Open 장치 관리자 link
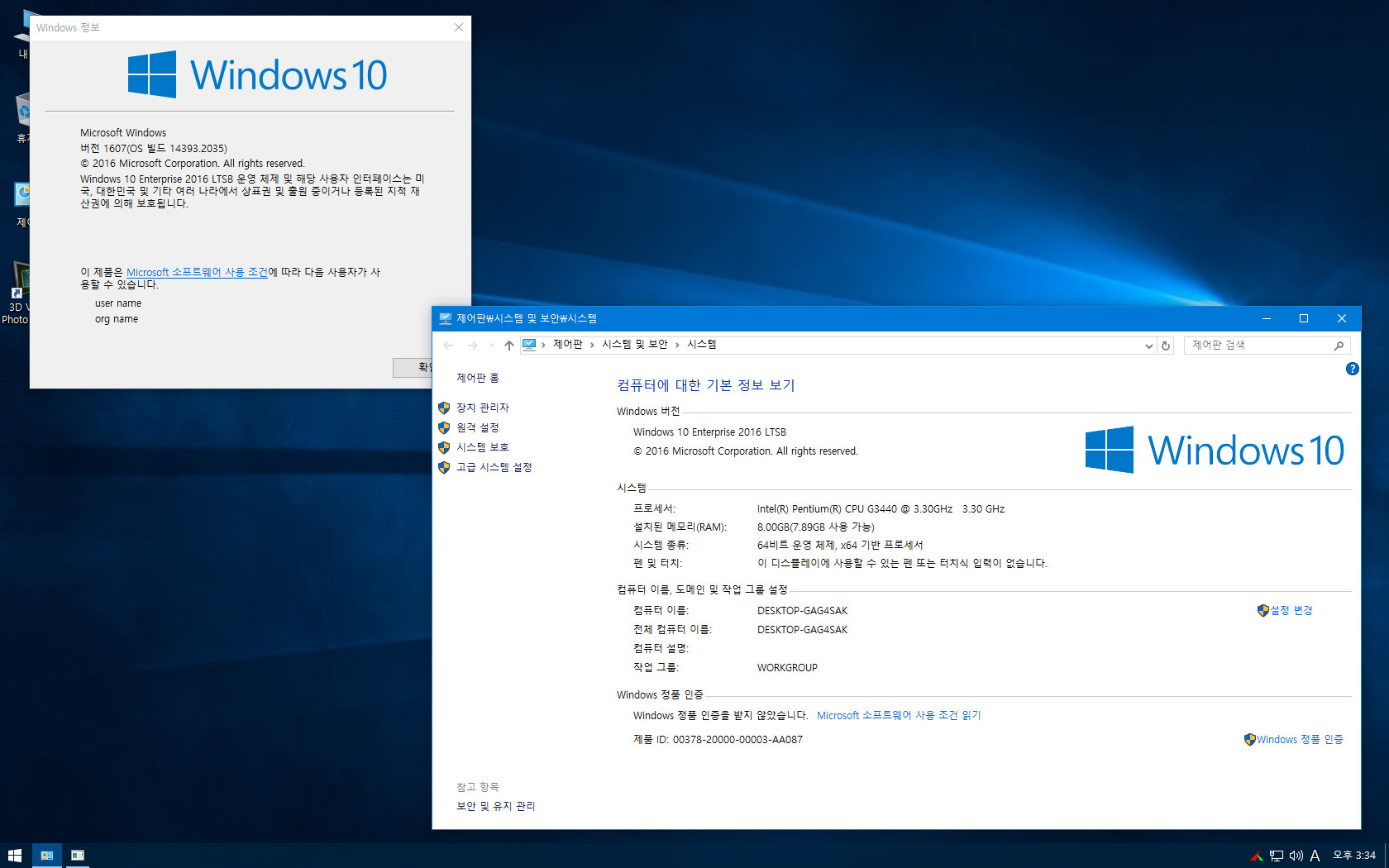 click(483, 408)
